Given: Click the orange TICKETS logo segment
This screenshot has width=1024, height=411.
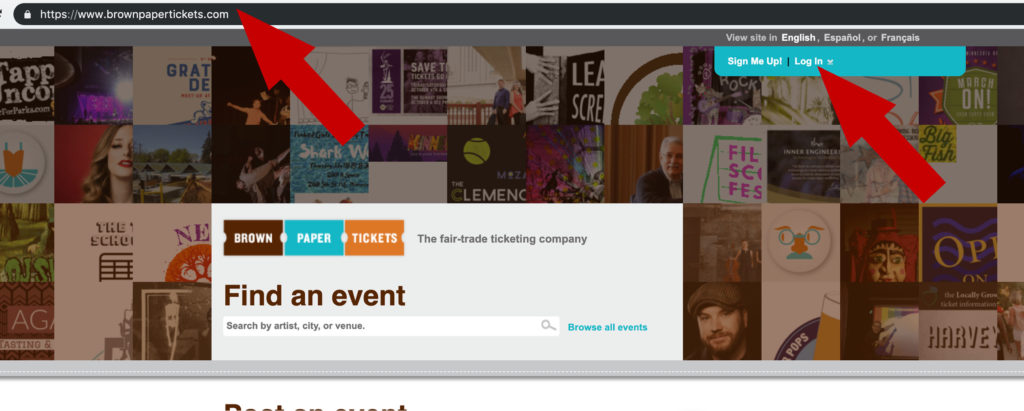Looking at the screenshot, I should [x=374, y=238].
